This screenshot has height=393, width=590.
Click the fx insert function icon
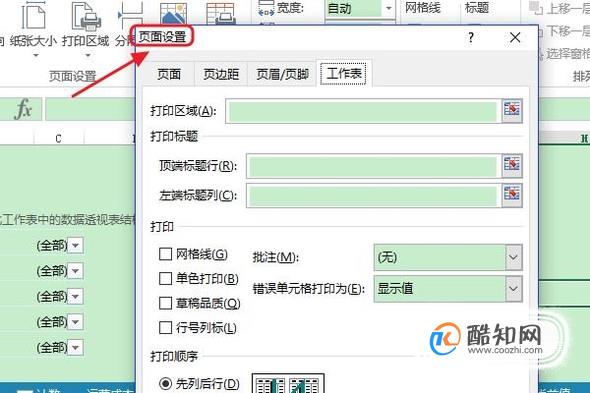click(x=23, y=109)
